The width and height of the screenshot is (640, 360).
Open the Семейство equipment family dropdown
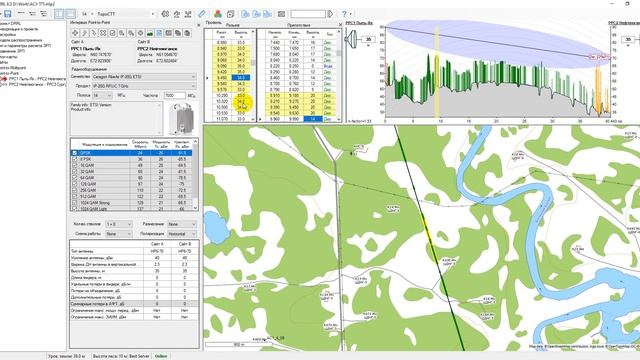click(x=144, y=76)
